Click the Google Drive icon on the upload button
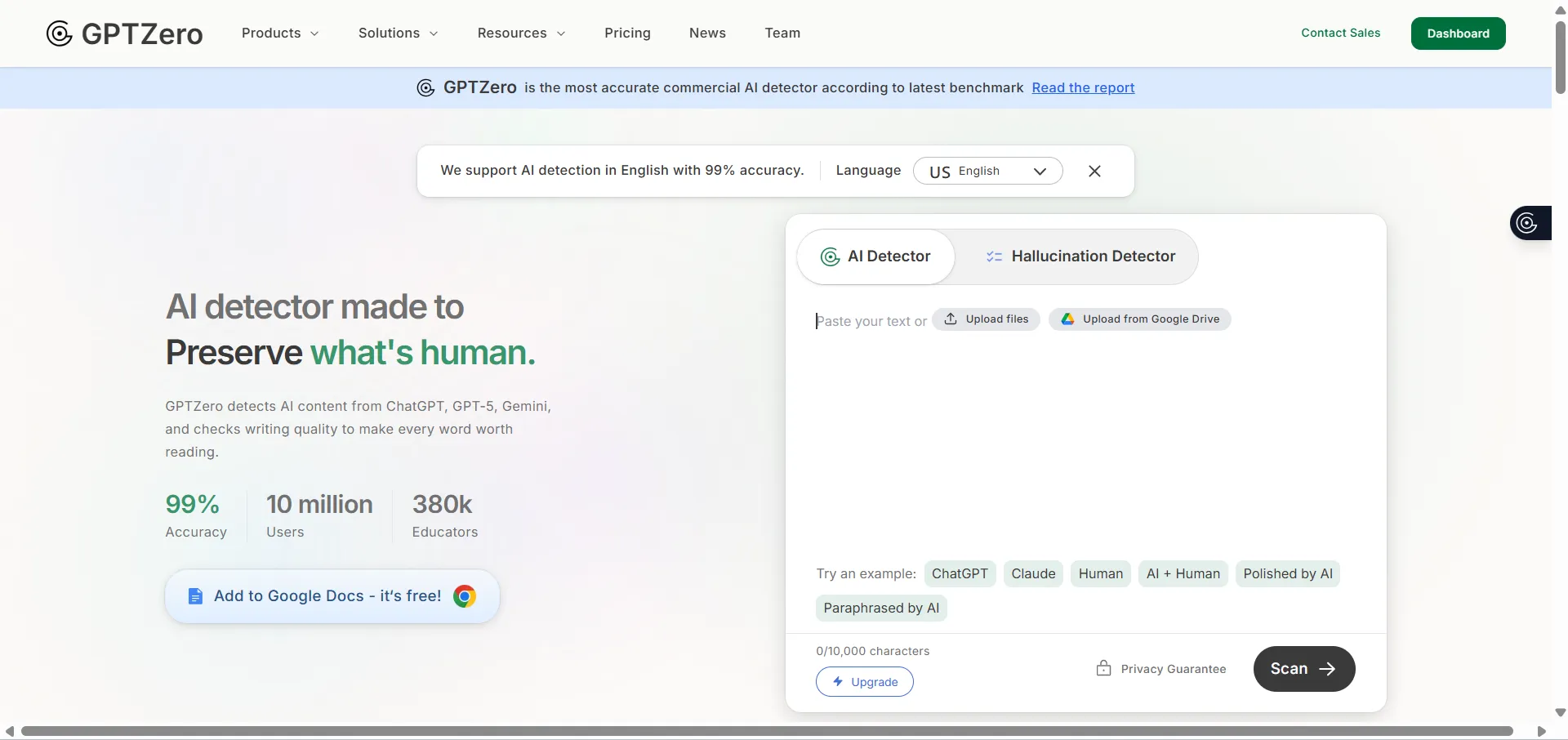Screen dimensions: 1568x740 [1068, 319]
